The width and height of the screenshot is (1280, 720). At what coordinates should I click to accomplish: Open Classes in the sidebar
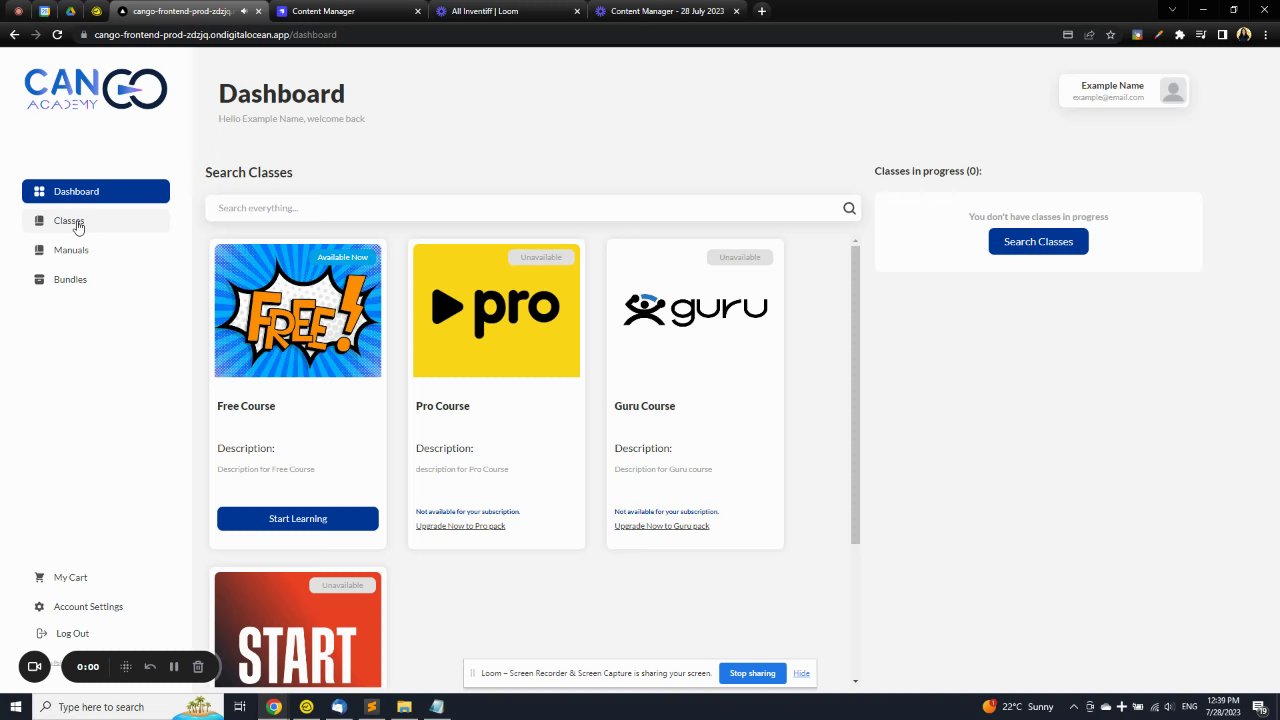[96, 221]
